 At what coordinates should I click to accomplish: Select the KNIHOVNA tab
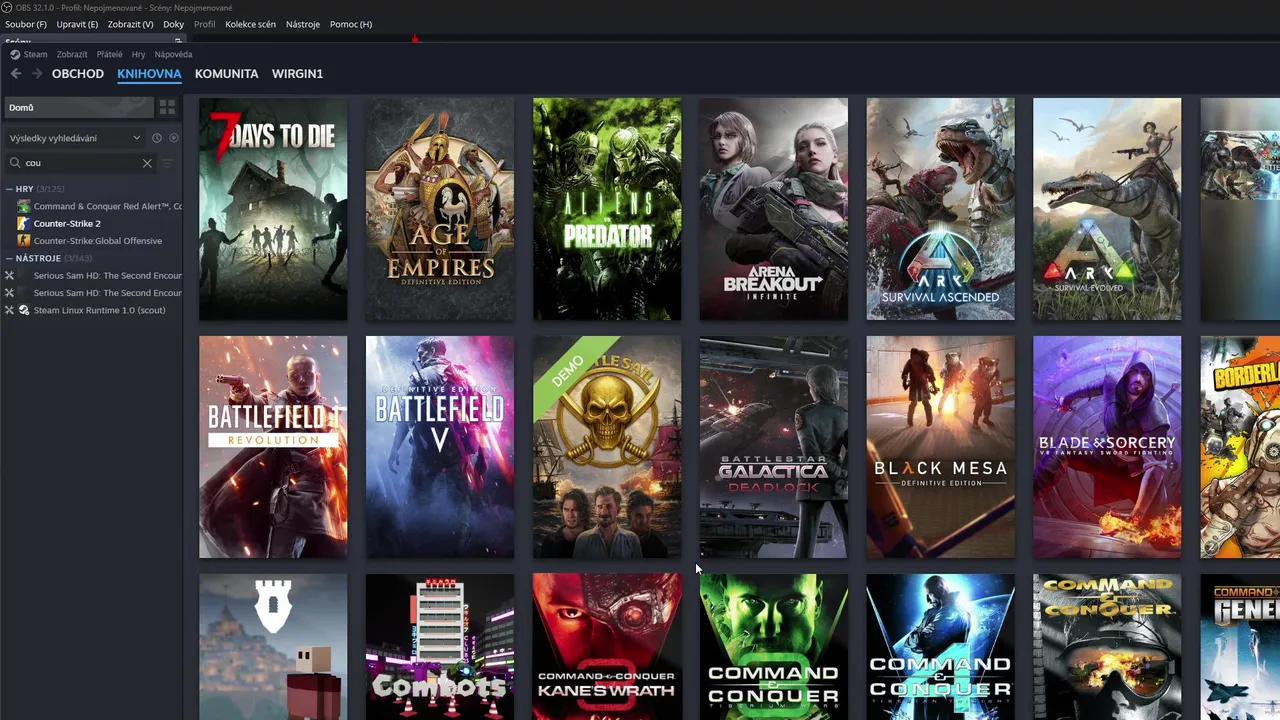tap(149, 74)
